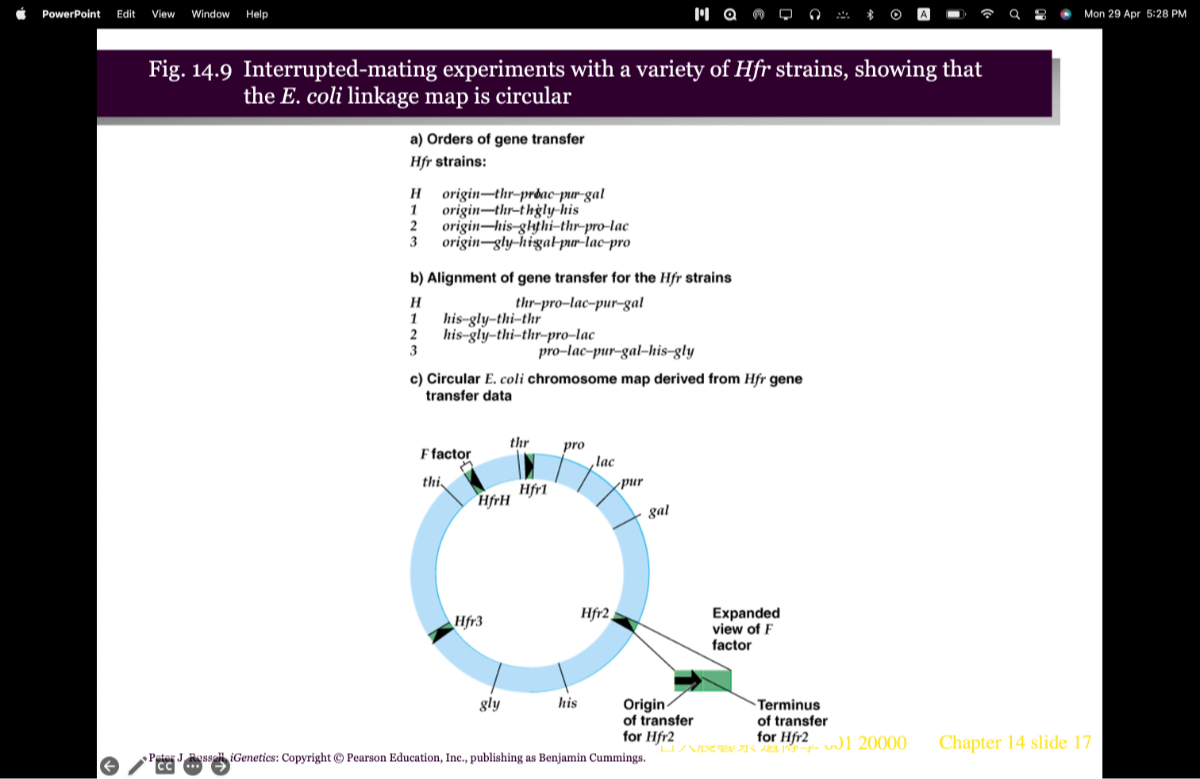Screen dimensions: 1200x779
Task: Click the Spotlight search magnifier icon
Action: [1014, 14]
